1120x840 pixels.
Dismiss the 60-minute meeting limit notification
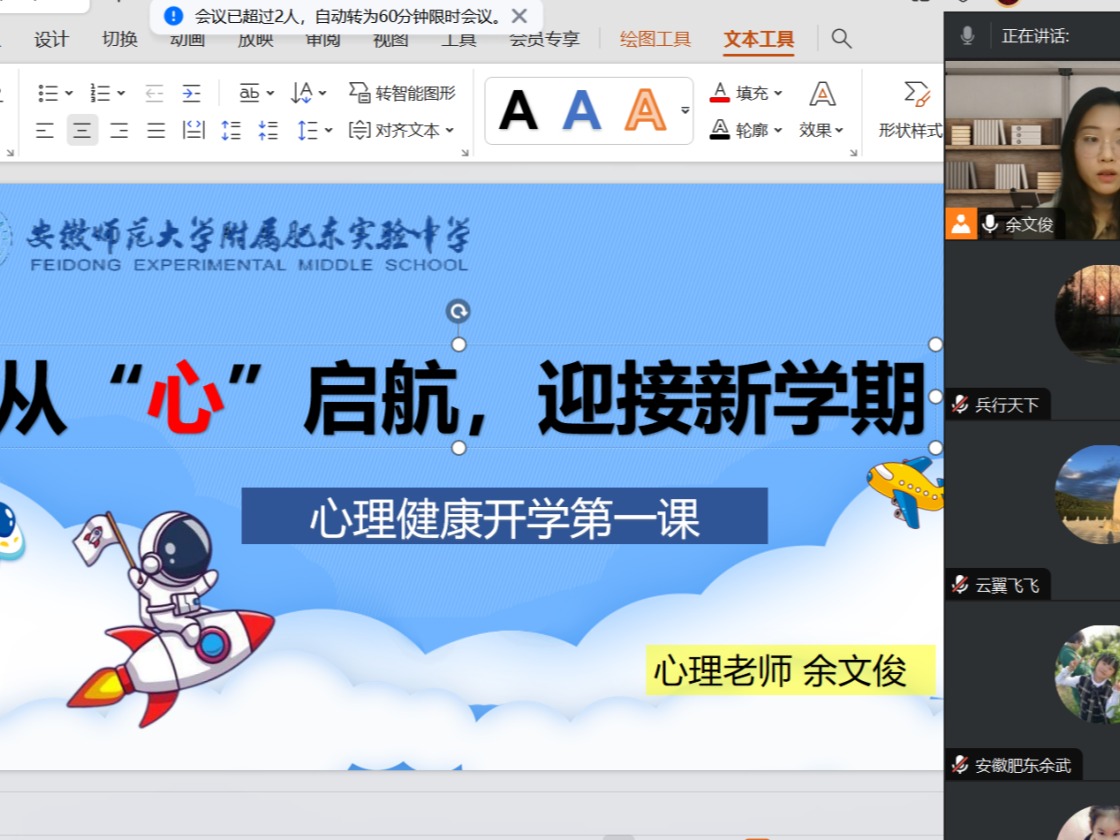[520, 16]
